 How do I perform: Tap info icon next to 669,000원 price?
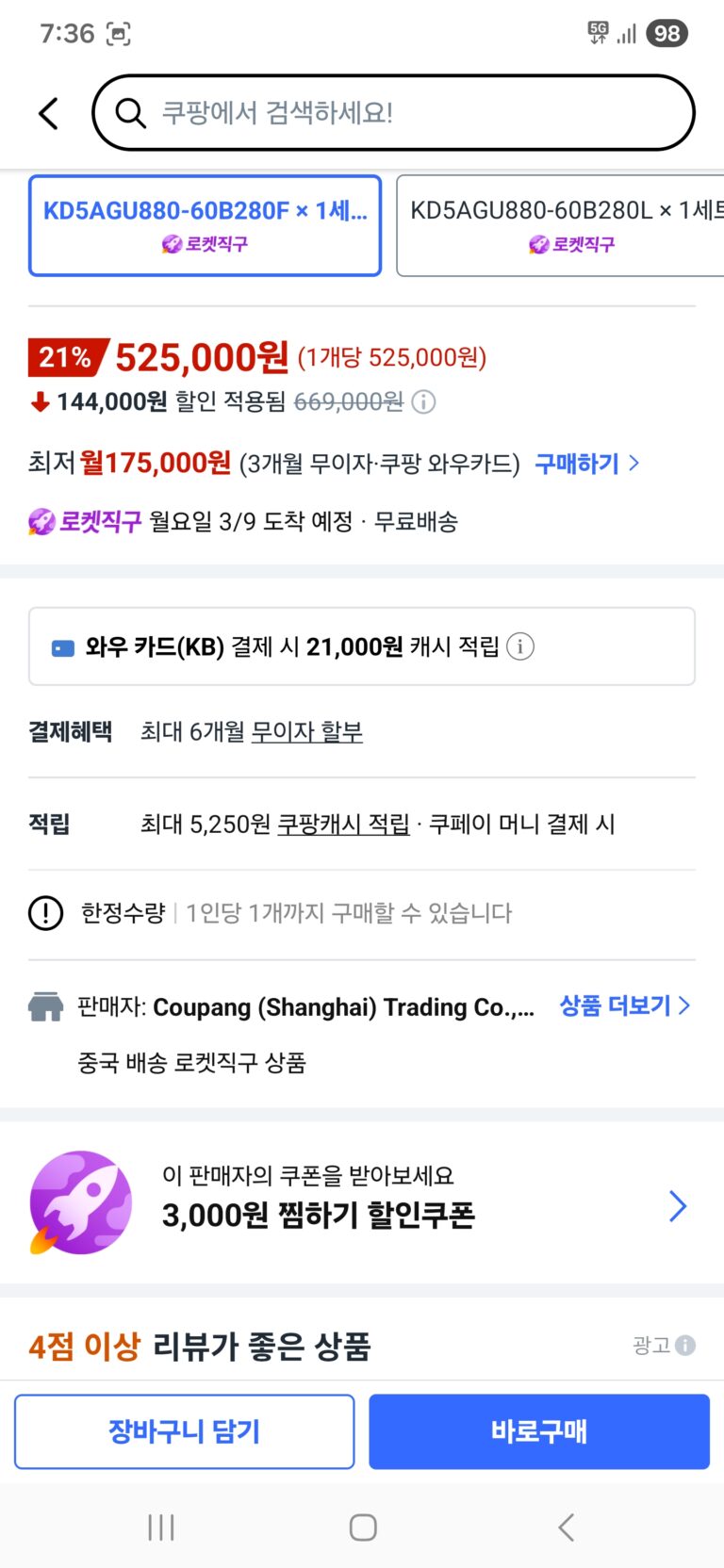(424, 402)
